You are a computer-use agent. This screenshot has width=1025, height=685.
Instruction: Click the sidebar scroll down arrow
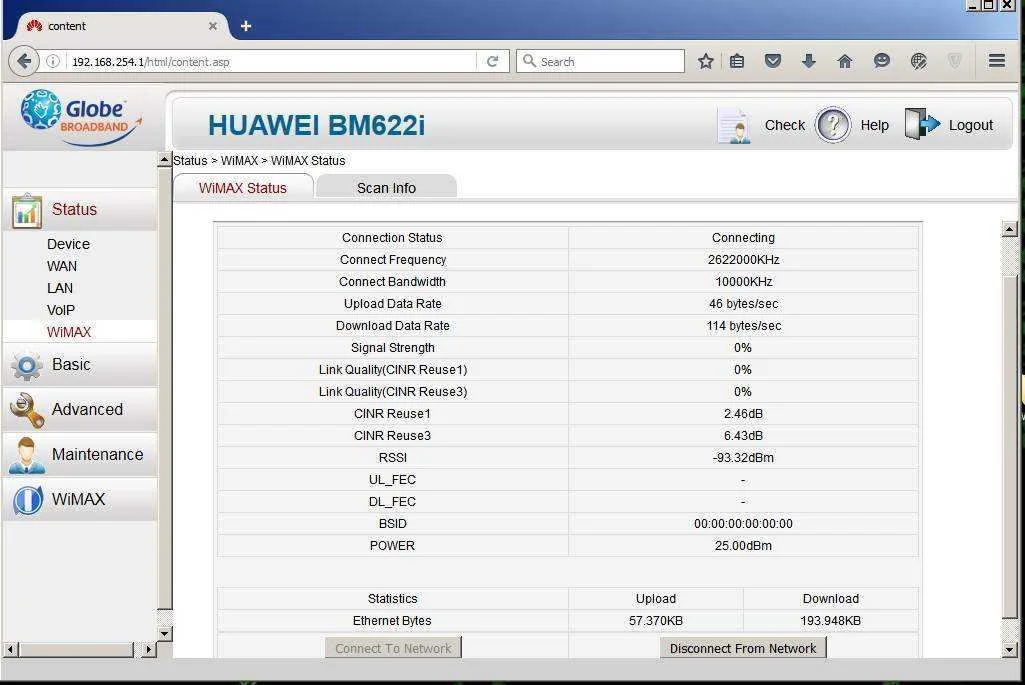165,633
